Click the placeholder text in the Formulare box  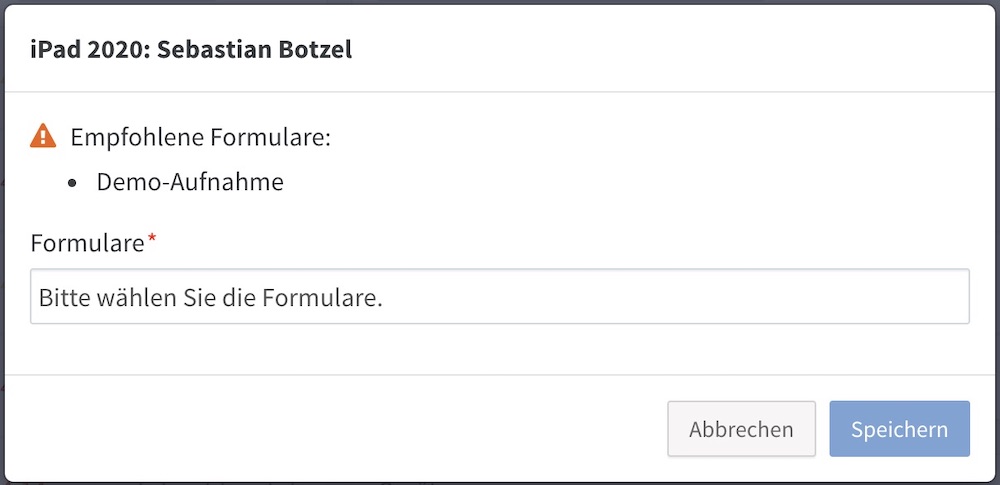click(x=210, y=297)
